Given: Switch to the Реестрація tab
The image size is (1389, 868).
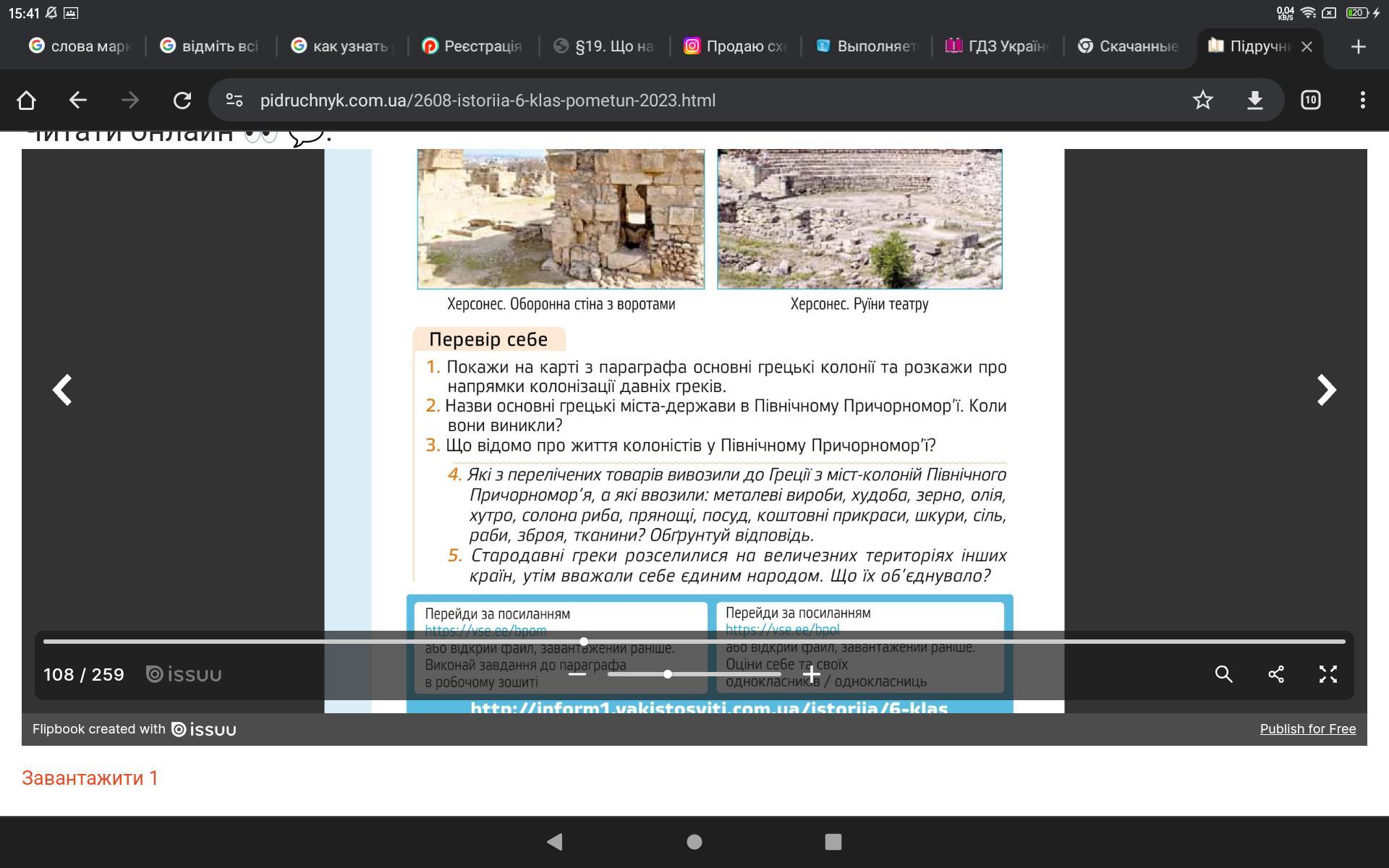Looking at the screenshot, I should click(x=472, y=46).
